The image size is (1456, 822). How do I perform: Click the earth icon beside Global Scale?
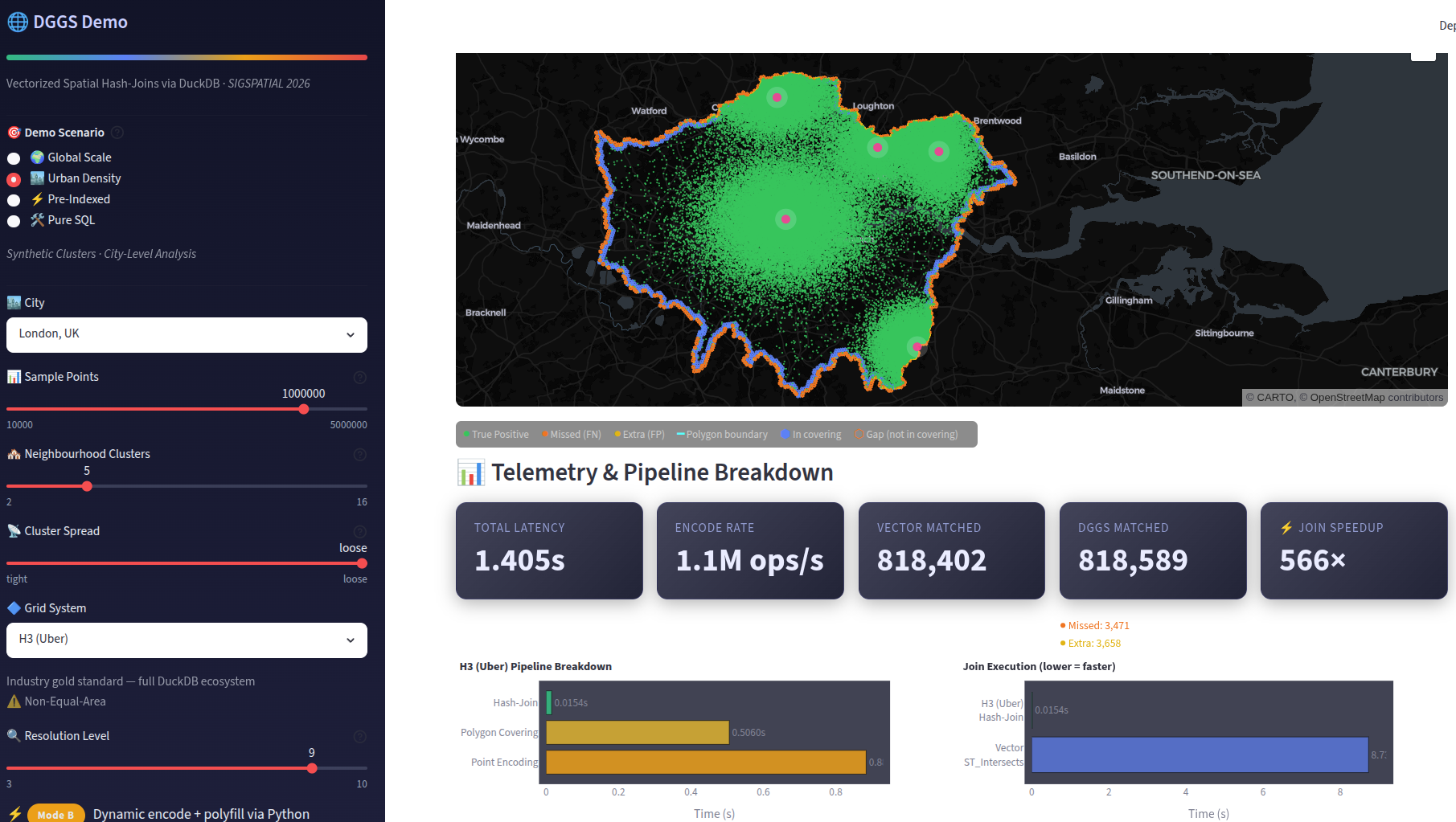pos(37,157)
